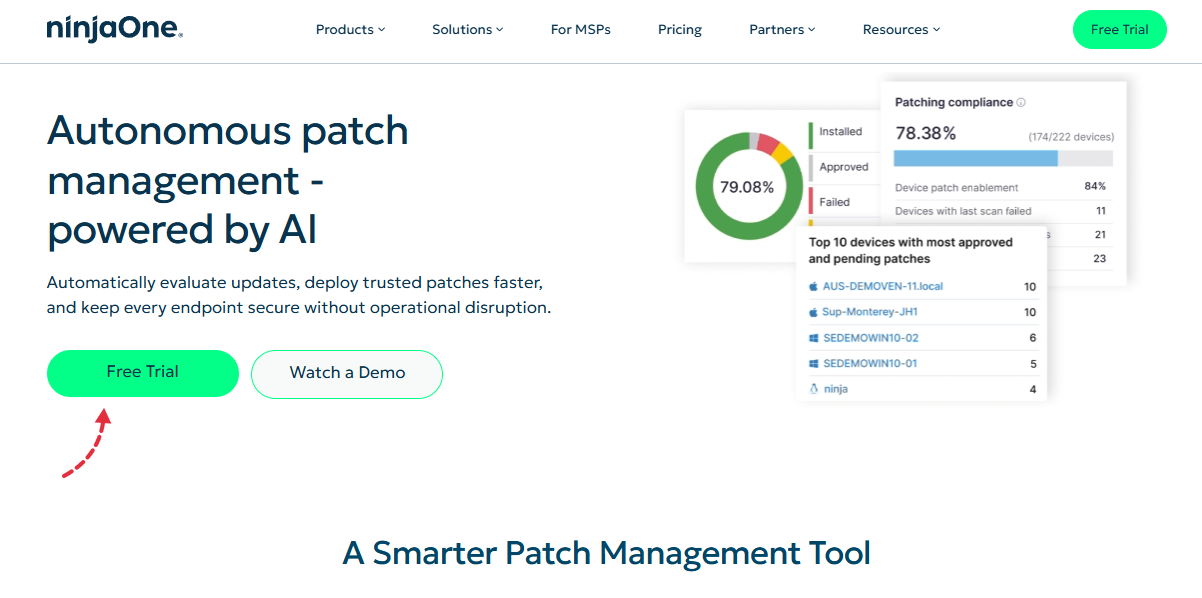Click the Patching compliance card title
1202x598 pixels.
pyautogui.click(x=954, y=102)
